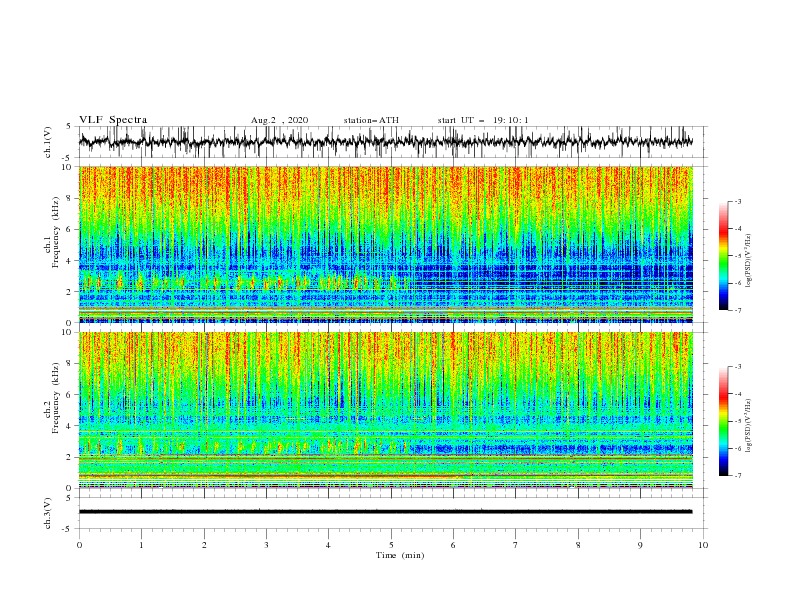The height and width of the screenshot is (612, 792).
Task: Click the ch.1 spectrogram color bar
Action: point(723,256)
